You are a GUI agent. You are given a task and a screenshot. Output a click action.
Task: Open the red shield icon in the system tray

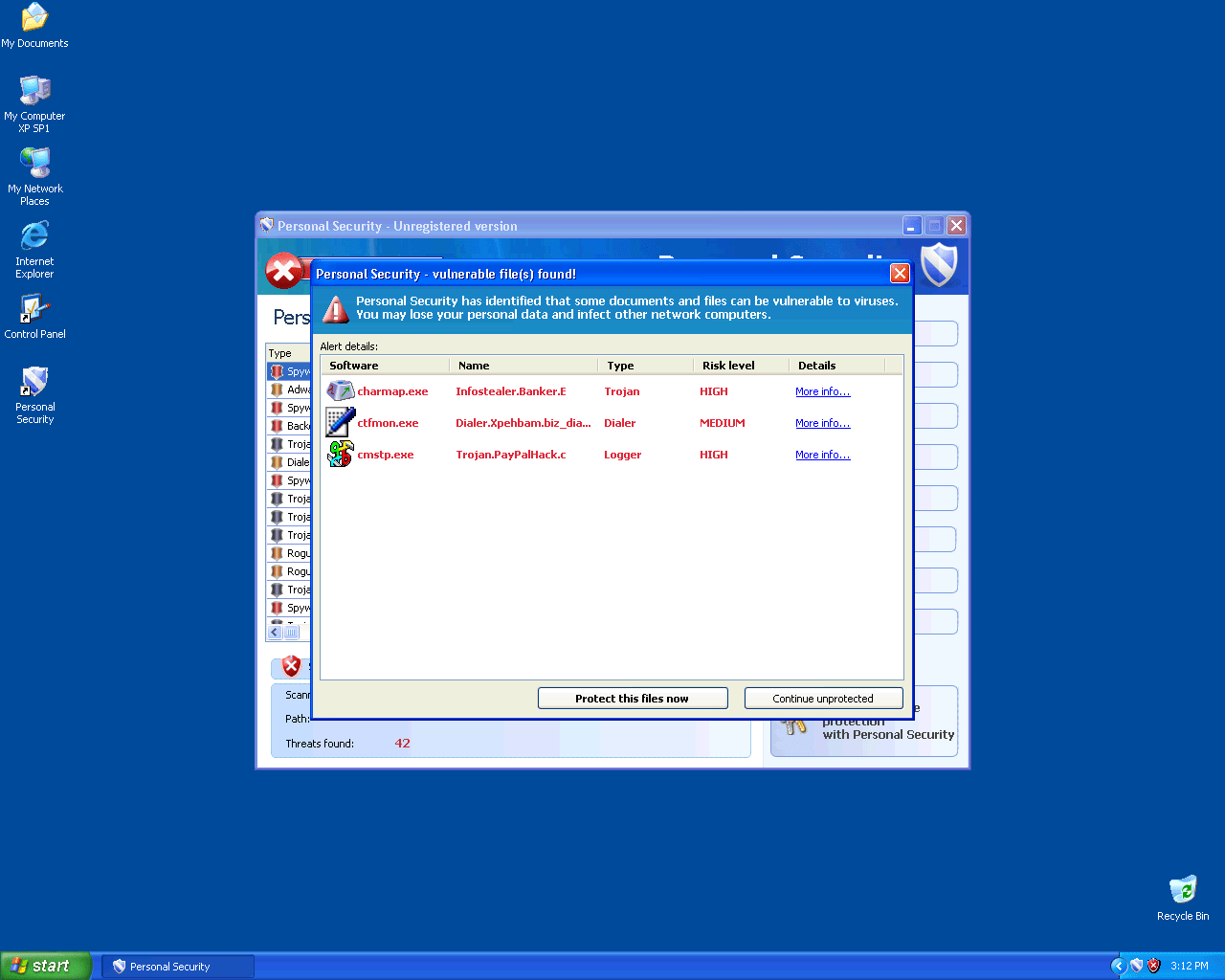(x=1153, y=966)
